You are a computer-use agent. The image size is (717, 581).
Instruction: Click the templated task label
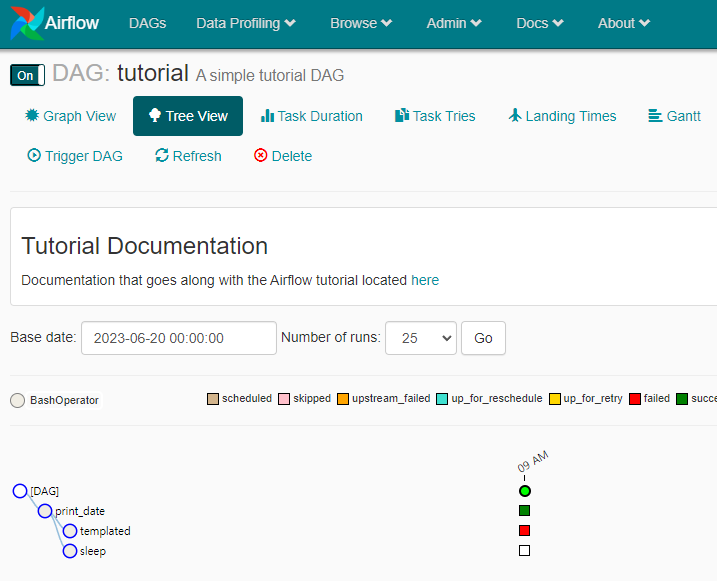coord(105,531)
